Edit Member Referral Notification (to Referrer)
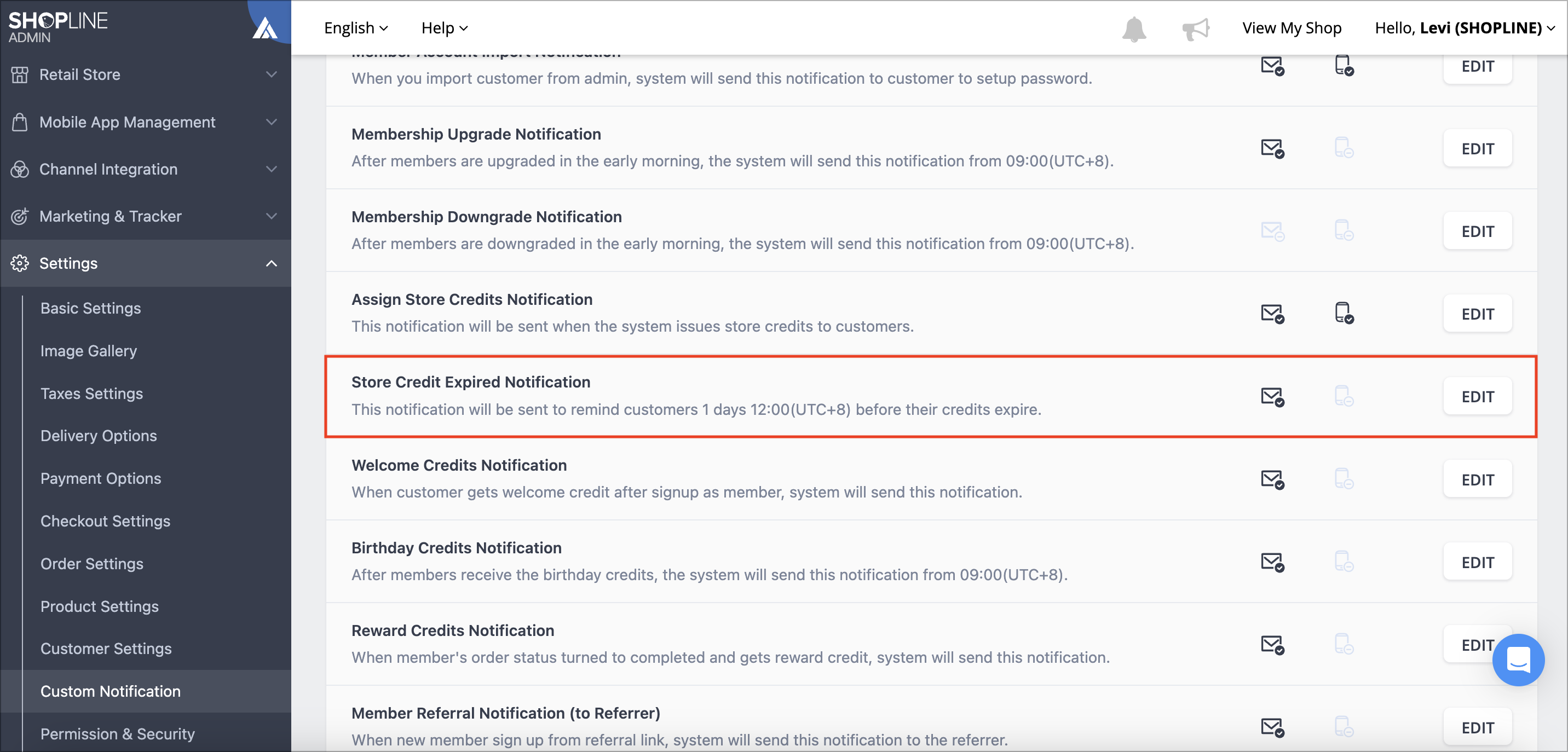This screenshot has width=1568, height=752. [x=1477, y=728]
